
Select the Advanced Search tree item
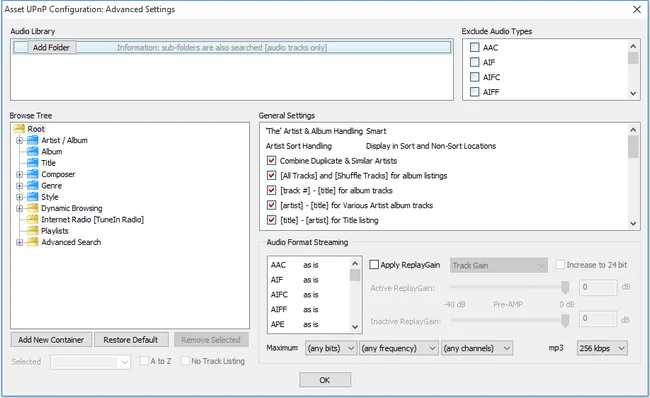pyautogui.click(x=71, y=242)
